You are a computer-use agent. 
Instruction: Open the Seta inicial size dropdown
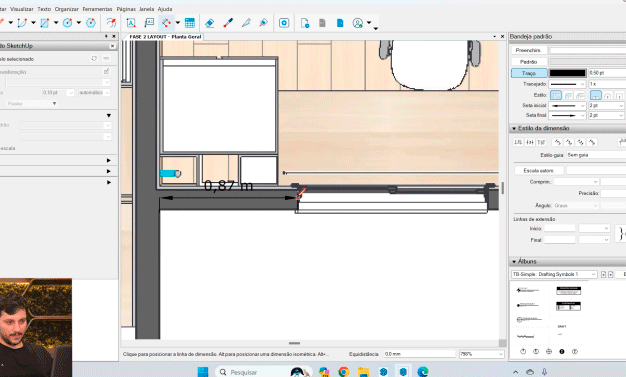(606, 105)
